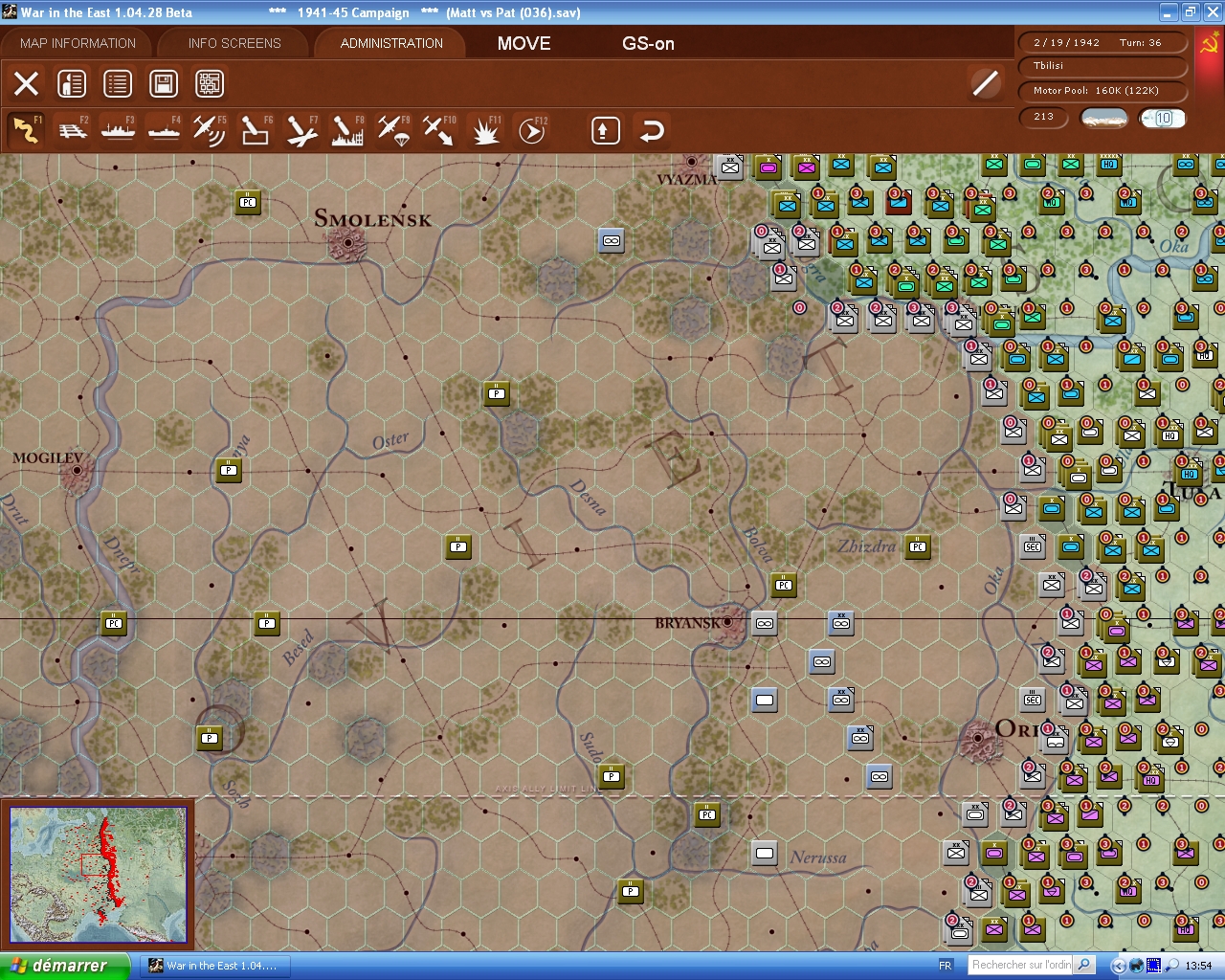Click the F12 end turn icon
This screenshot has width=1225, height=980.
pos(531,130)
